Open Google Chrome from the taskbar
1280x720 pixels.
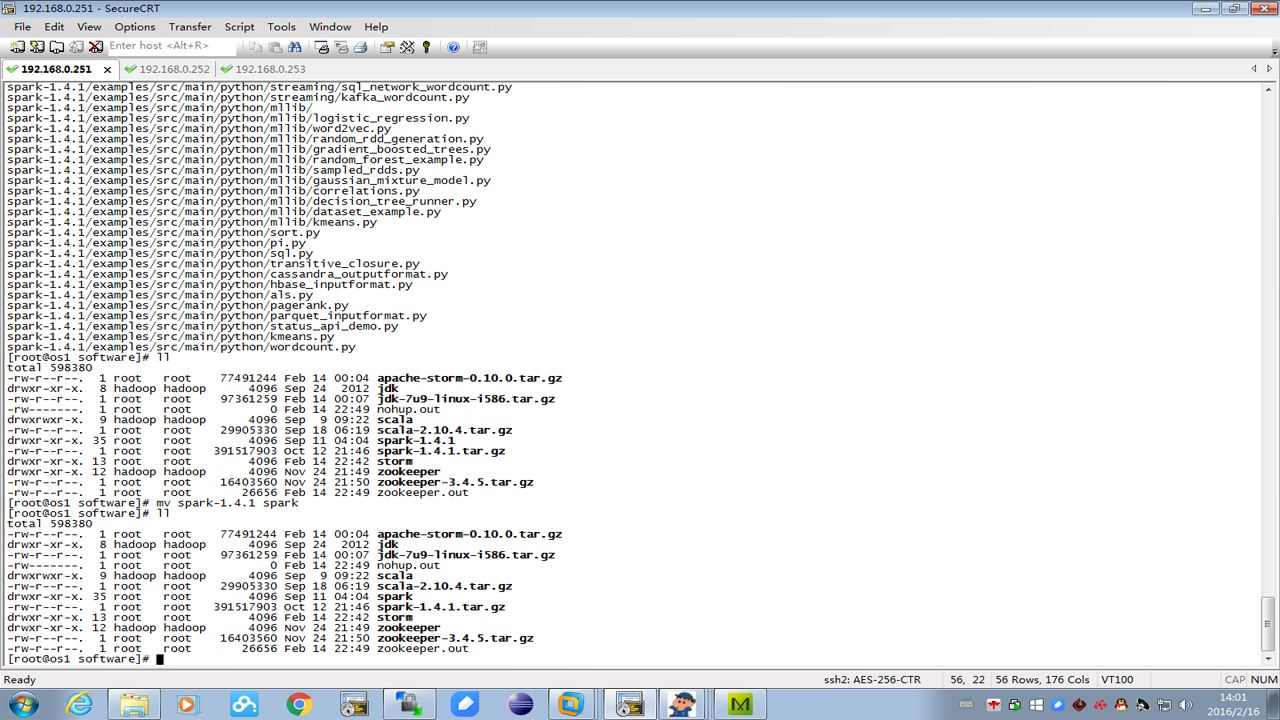(299, 704)
